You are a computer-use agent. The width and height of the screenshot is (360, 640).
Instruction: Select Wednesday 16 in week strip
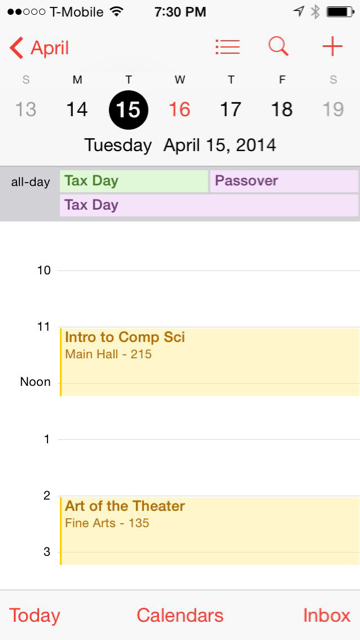pyautogui.click(x=180, y=109)
